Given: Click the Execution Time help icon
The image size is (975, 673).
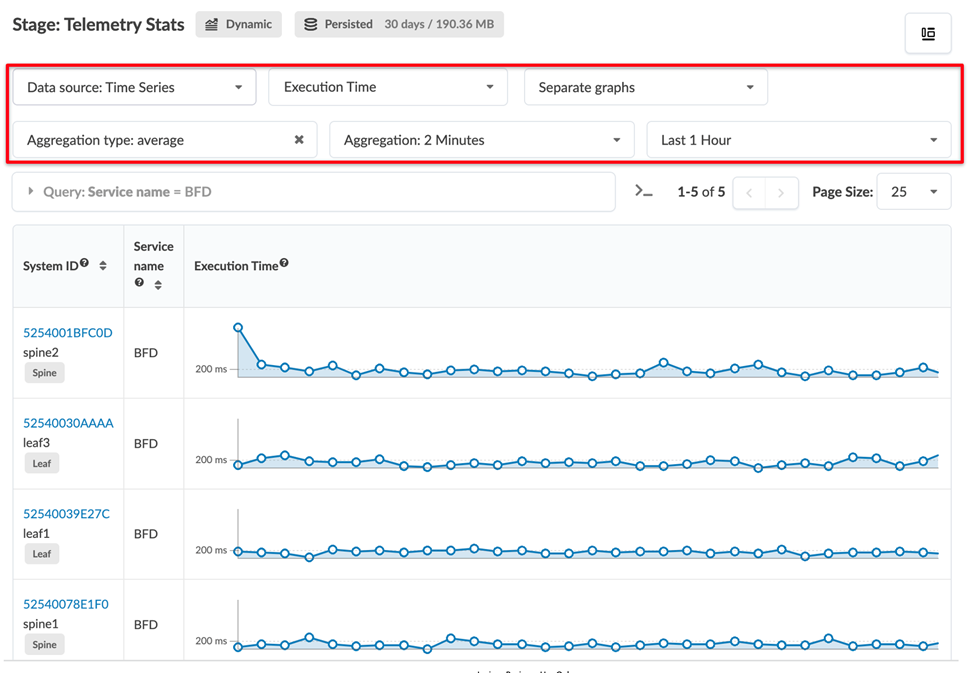Looking at the screenshot, I should click(x=284, y=264).
